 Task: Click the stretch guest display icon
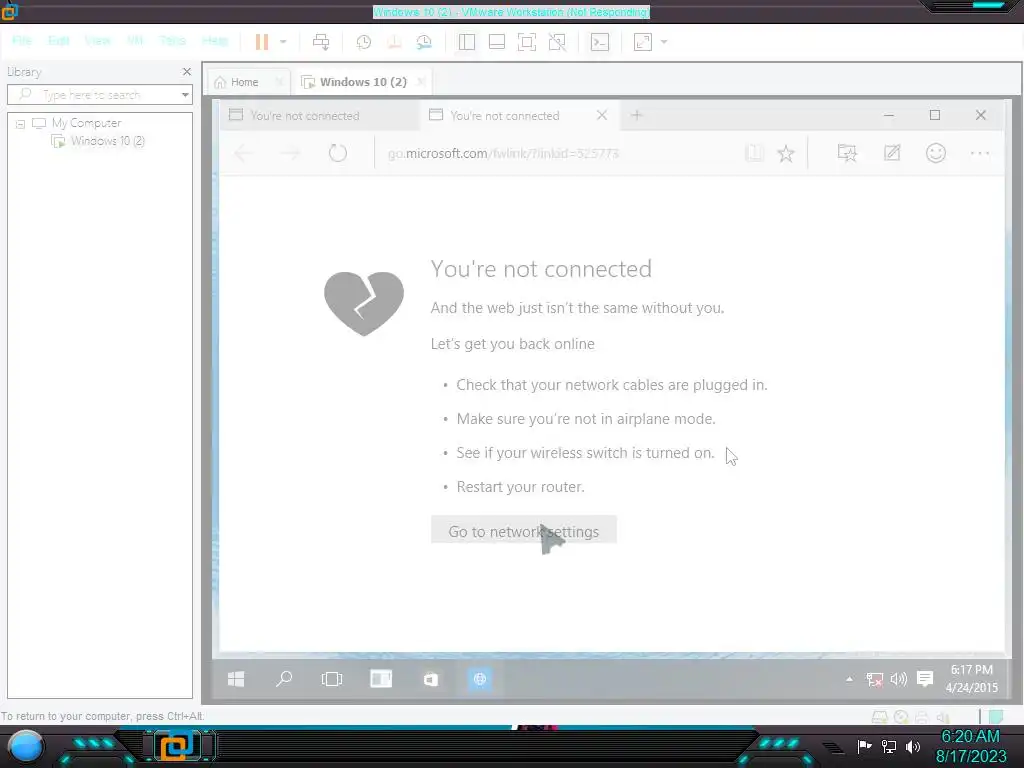click(643, 42)
